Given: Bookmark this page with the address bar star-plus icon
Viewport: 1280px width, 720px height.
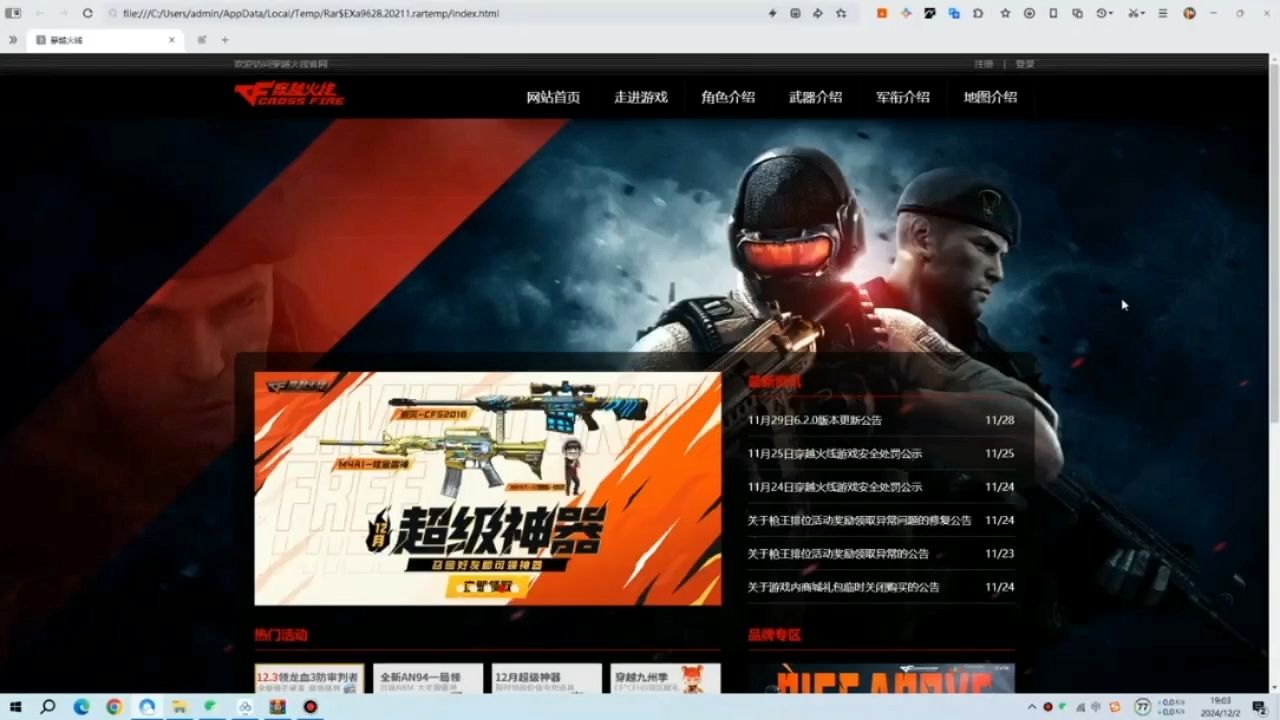Looking at the screenshot, I should pyautogui.click(x=841, y=13).
